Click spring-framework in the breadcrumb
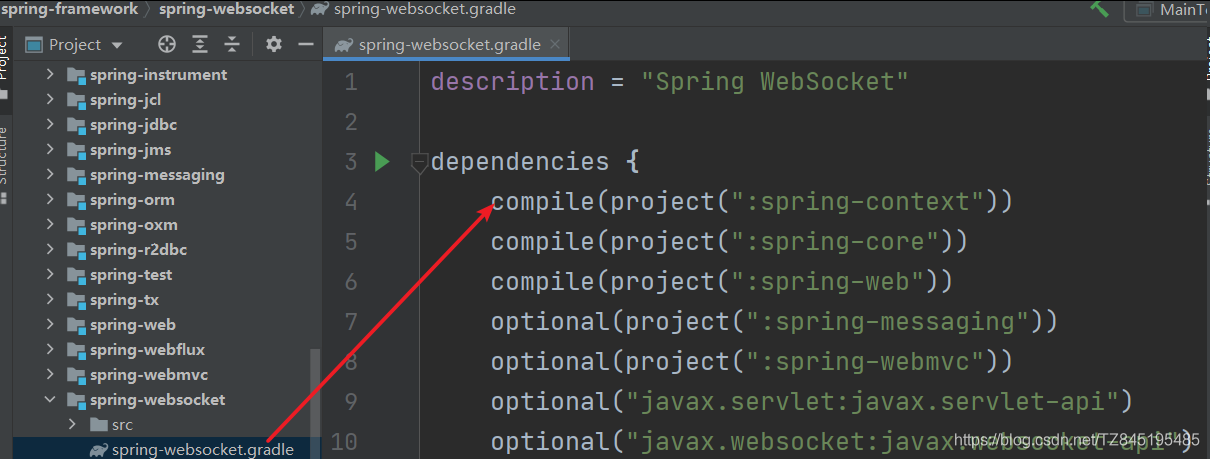This screenshot has width=1210, height=459. pos(69,9)
